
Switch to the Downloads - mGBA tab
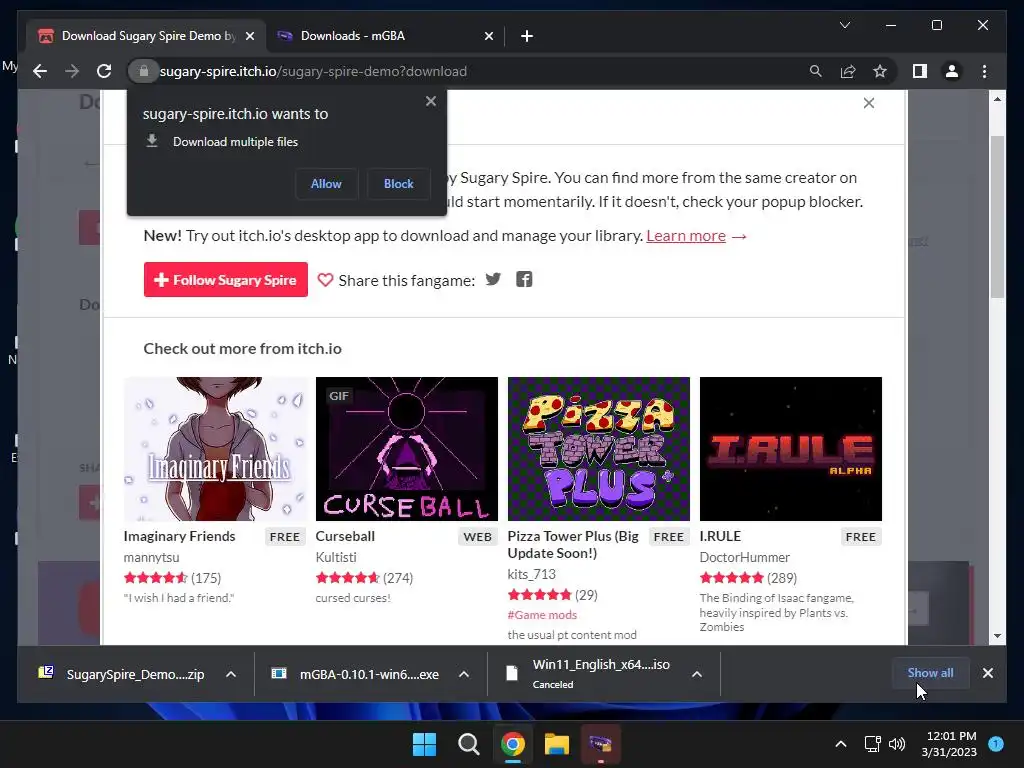click(x=385, y=36)
